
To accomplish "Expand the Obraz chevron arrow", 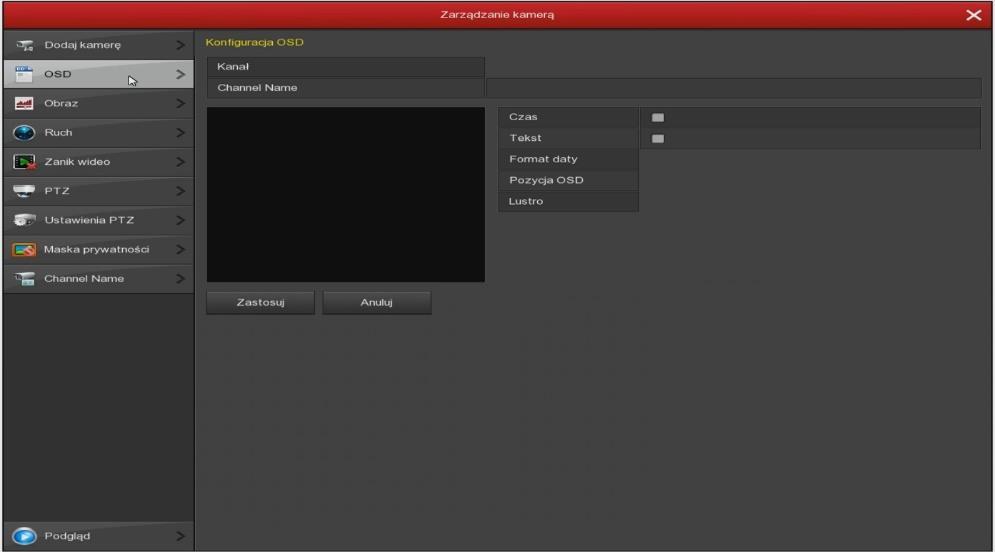I will coord(180,103).
